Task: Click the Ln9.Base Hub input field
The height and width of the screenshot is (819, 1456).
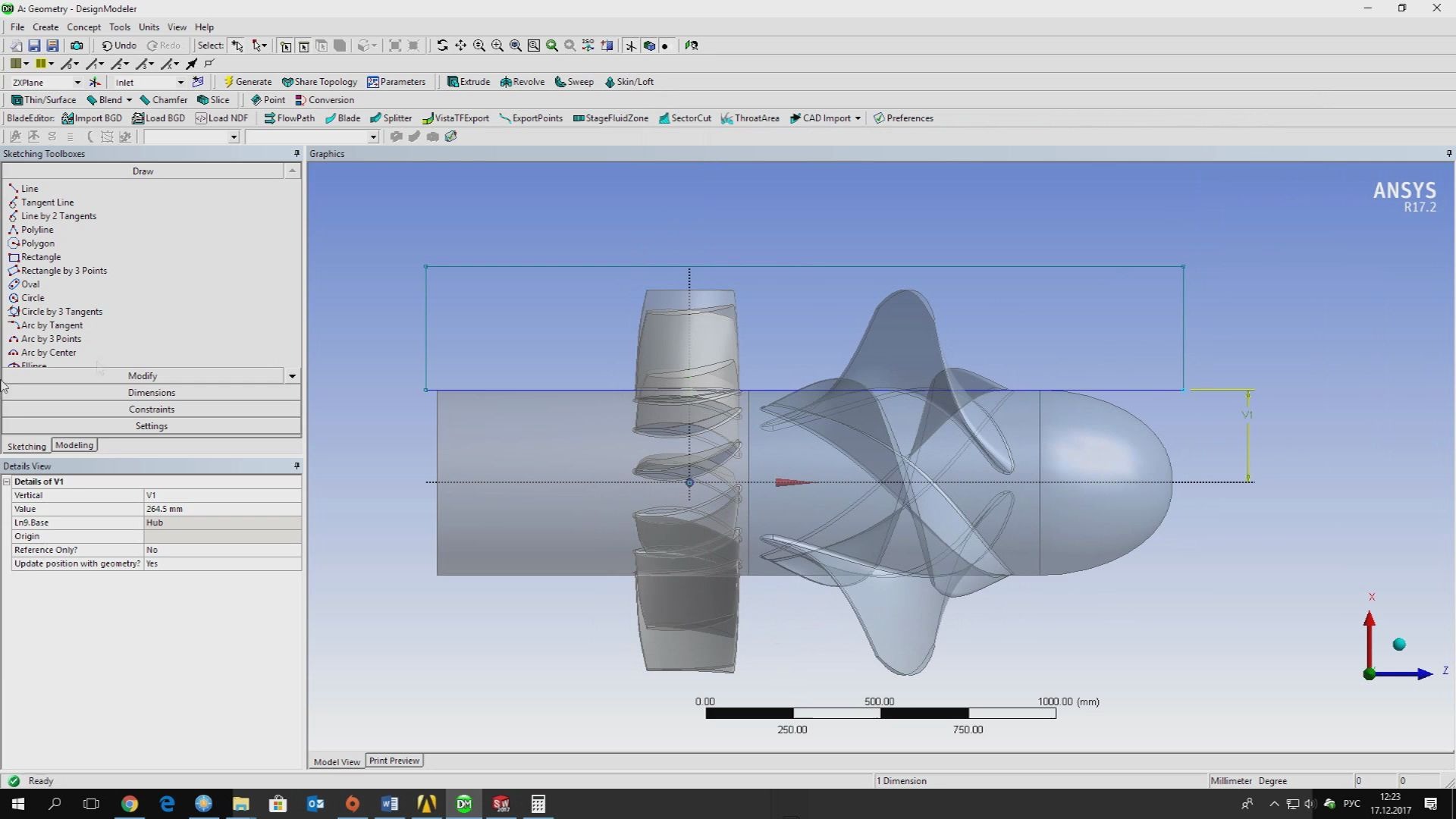Action: coord(220,522)
